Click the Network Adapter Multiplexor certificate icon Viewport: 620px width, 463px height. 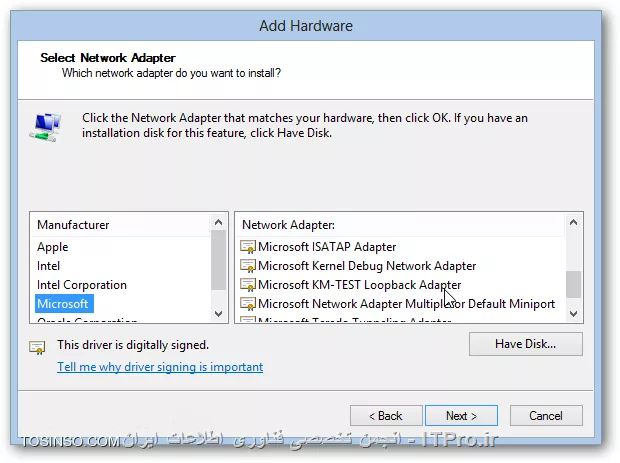click(248, 304)
